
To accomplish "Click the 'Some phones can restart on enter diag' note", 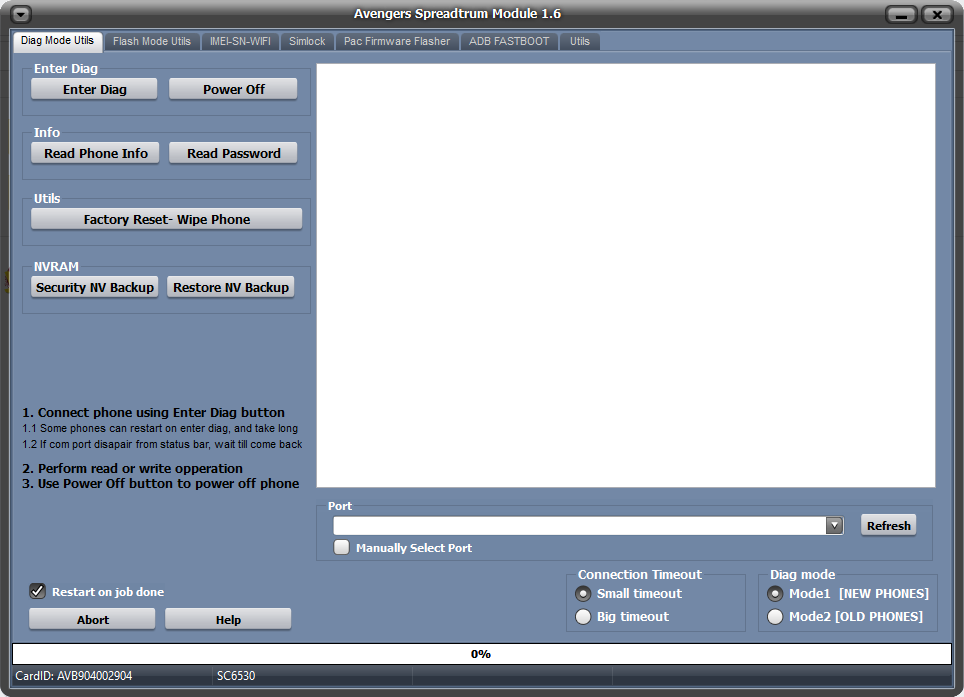I will pyautogui.click(x=160, y=428).
